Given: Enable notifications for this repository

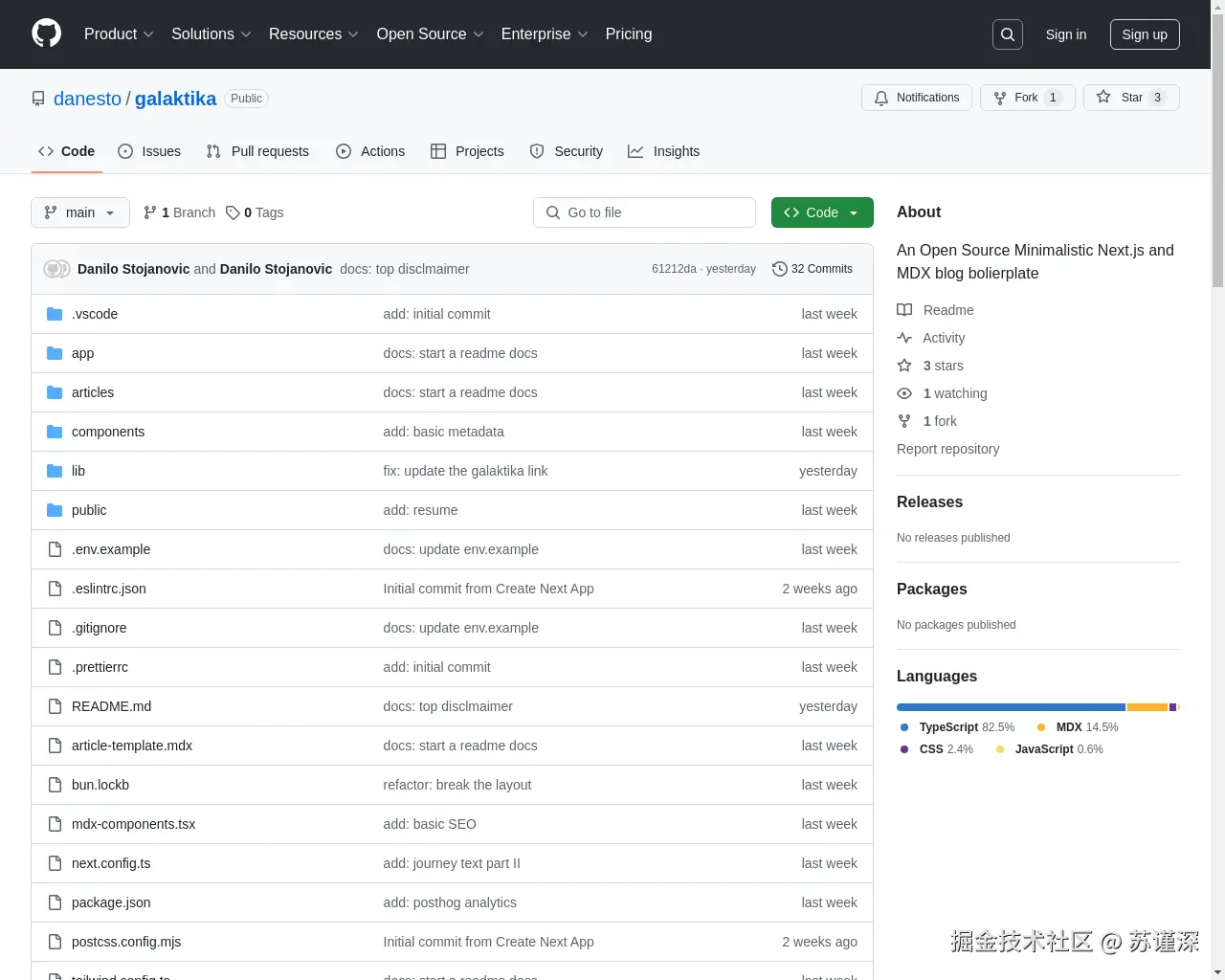Looking at the screenshot, I should [x=916, y=98].
